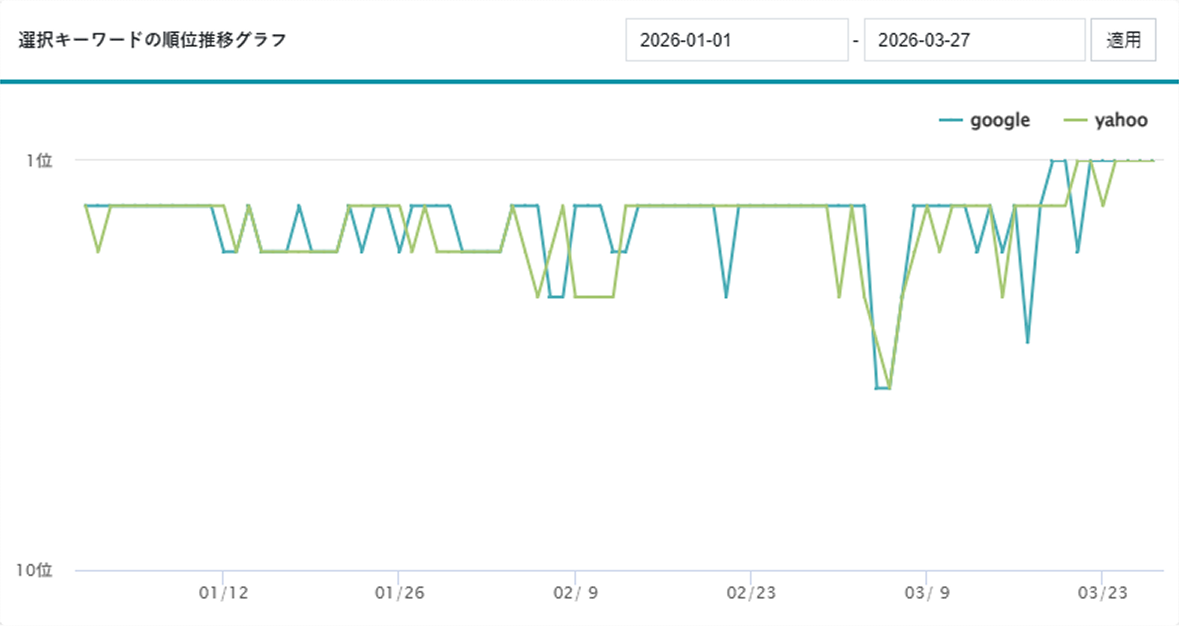Click the final data point at rank 1
Viewport: 1179px width, 626px height.
pos(1153,160)
